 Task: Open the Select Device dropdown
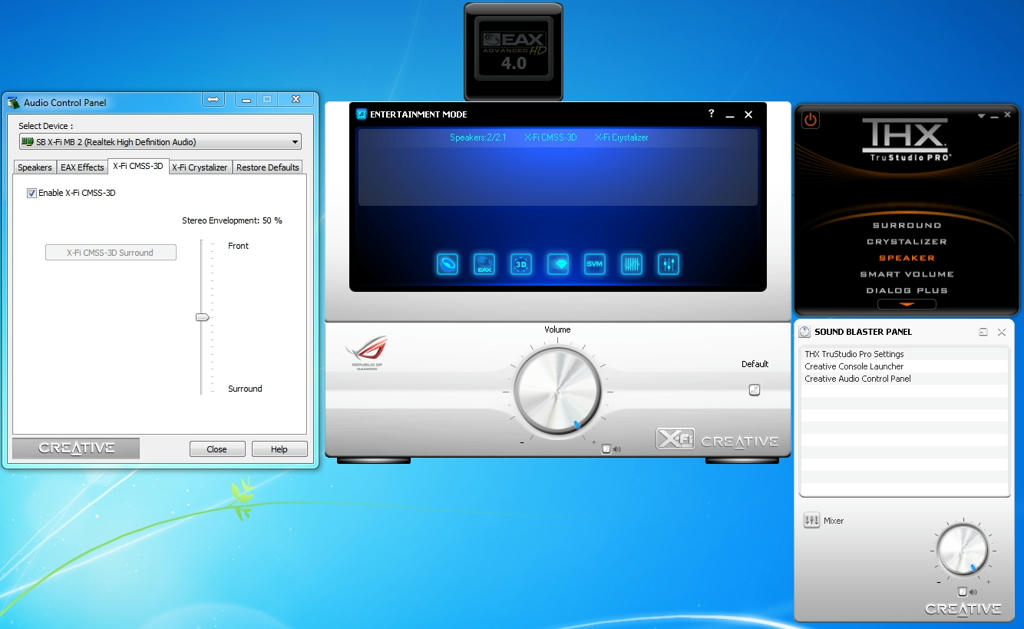(160, 142)
